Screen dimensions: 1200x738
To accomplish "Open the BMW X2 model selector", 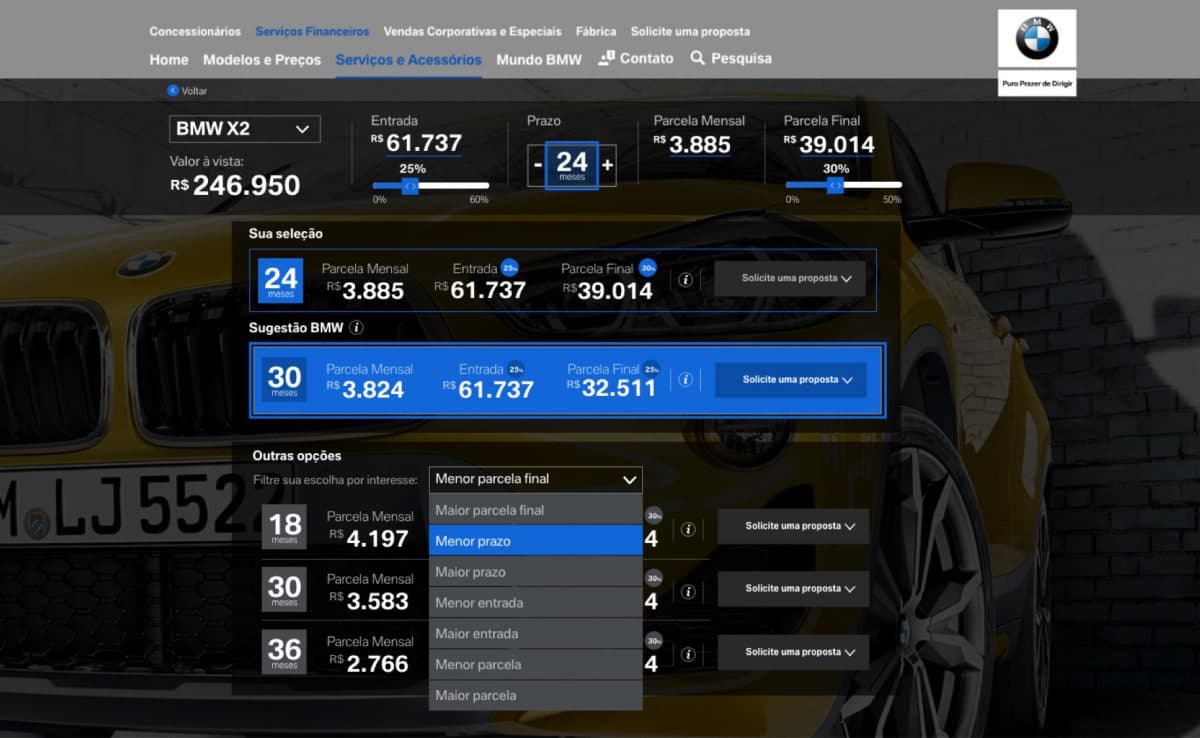I will (x=244, y=129).
